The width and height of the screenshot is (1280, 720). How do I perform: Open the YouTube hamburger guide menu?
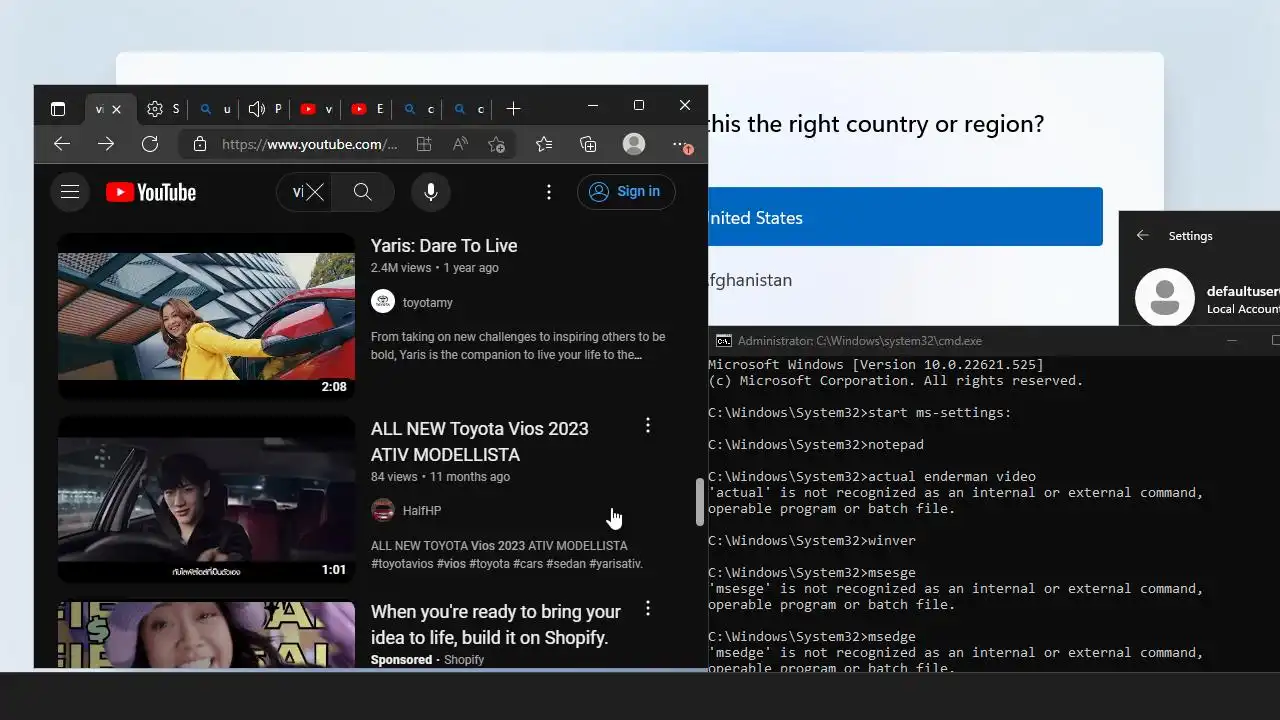pos(70,192)
